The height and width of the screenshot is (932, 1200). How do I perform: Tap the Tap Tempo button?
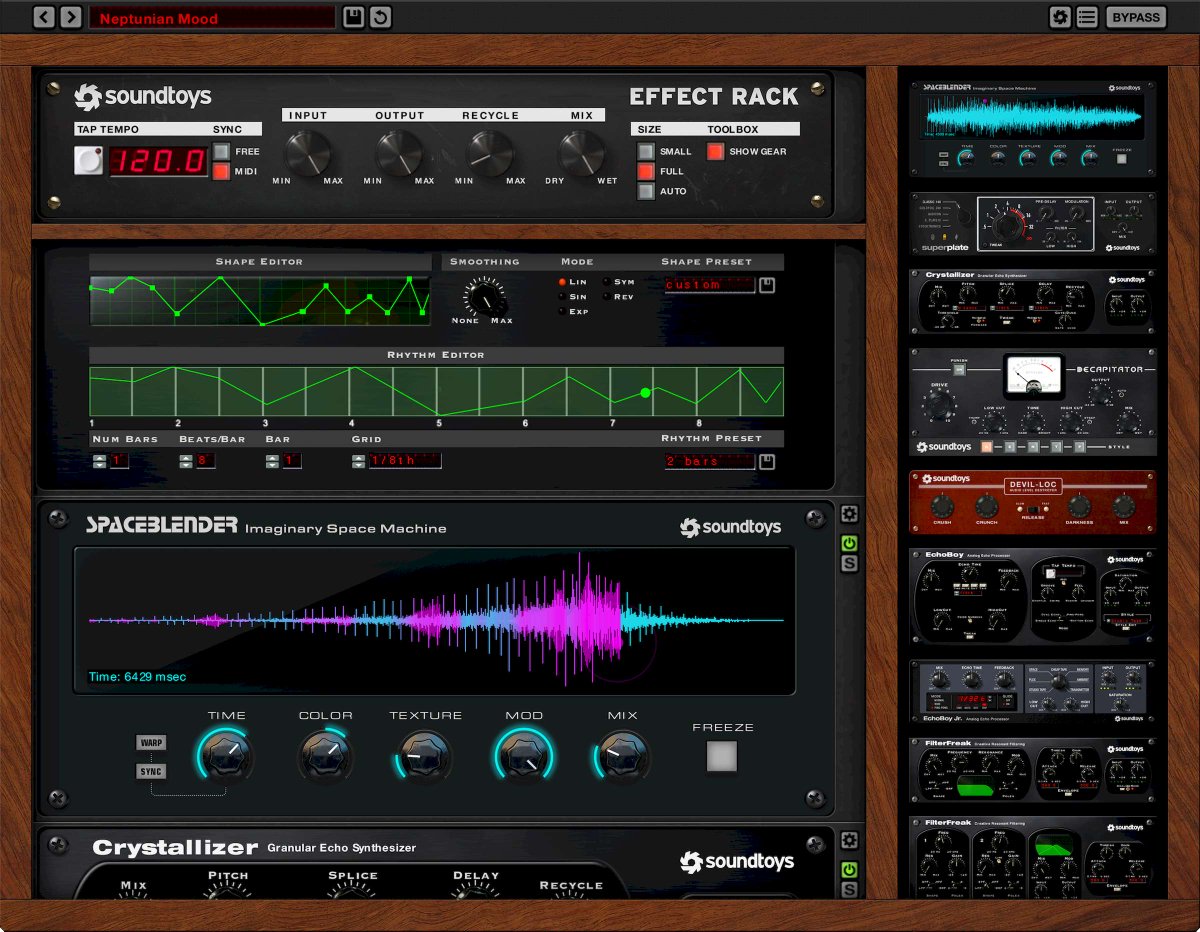89,160
